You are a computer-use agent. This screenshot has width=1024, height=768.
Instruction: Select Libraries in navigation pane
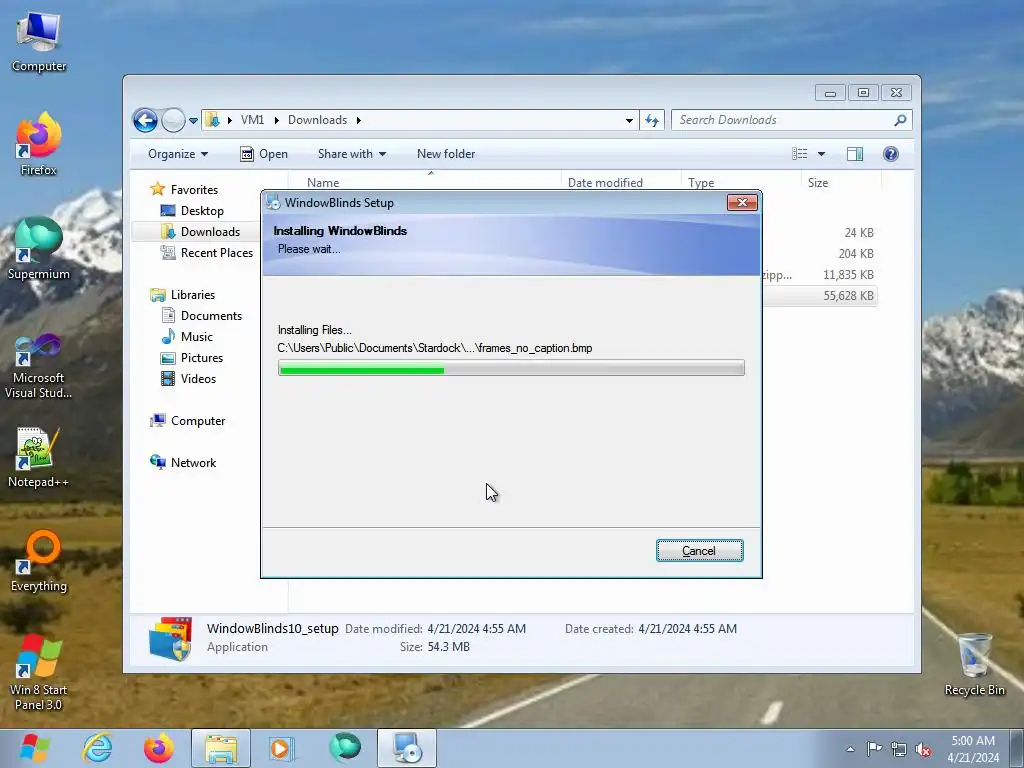(183, 295)
